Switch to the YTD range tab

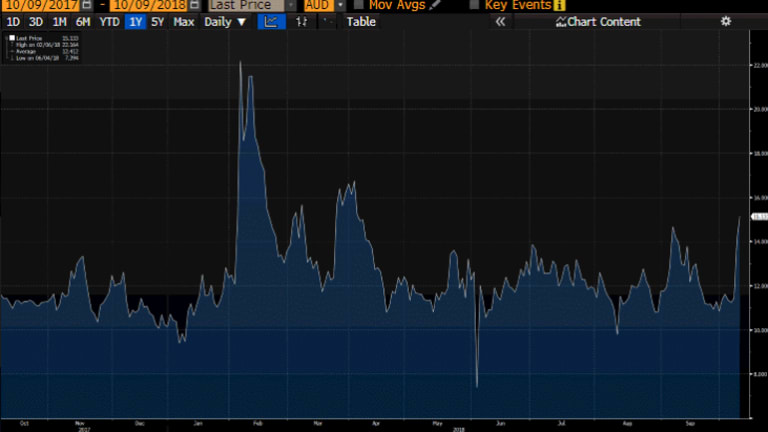[109, 21]
